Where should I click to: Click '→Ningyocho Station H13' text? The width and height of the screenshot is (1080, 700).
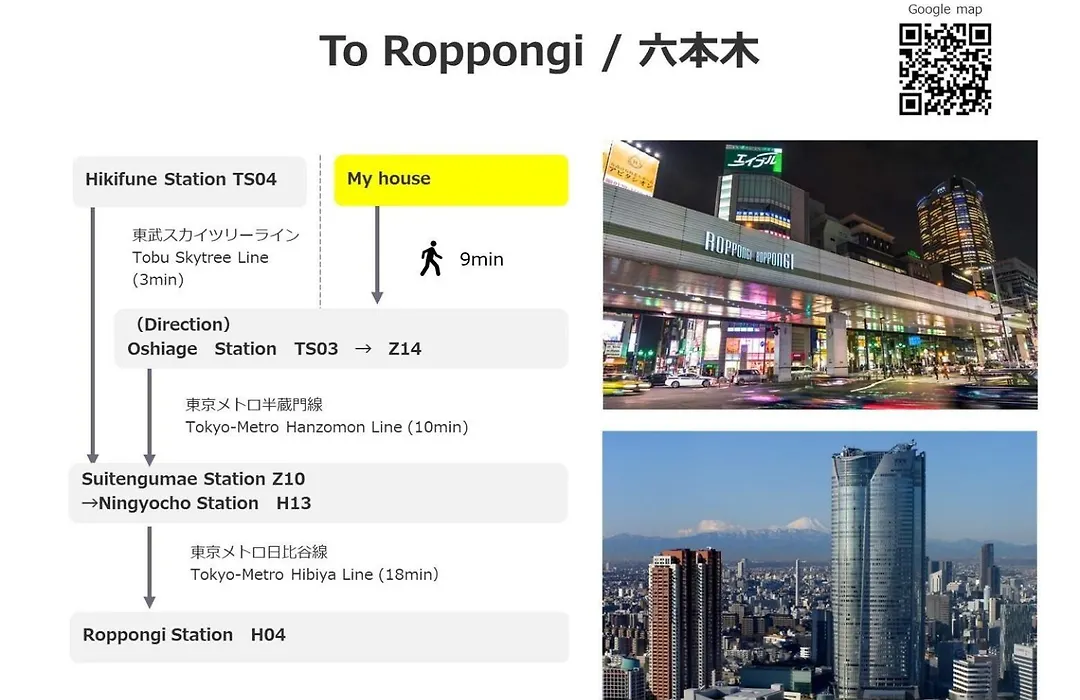coord(196,503)
